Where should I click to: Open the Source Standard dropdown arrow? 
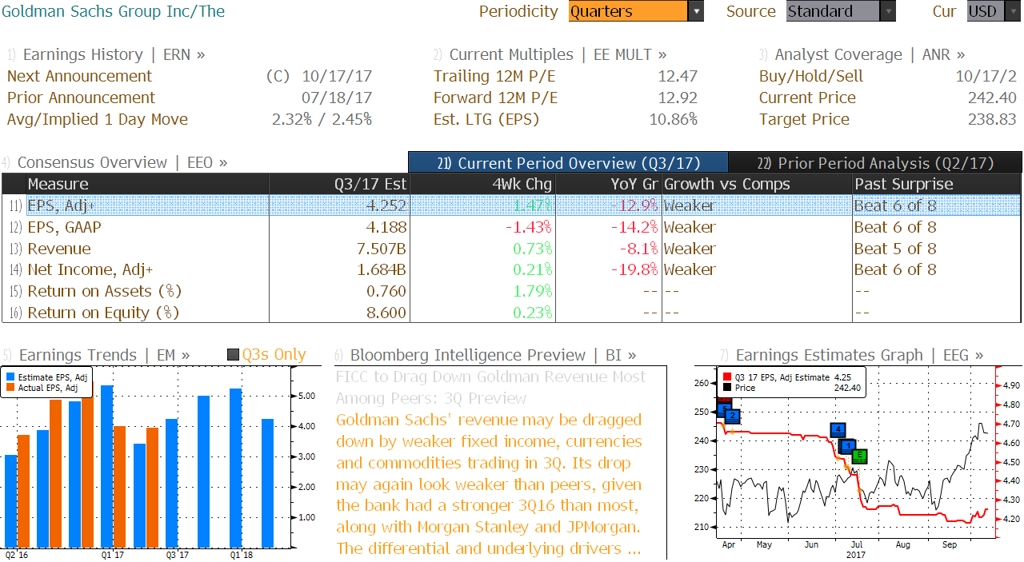click(x=888, y=11)
